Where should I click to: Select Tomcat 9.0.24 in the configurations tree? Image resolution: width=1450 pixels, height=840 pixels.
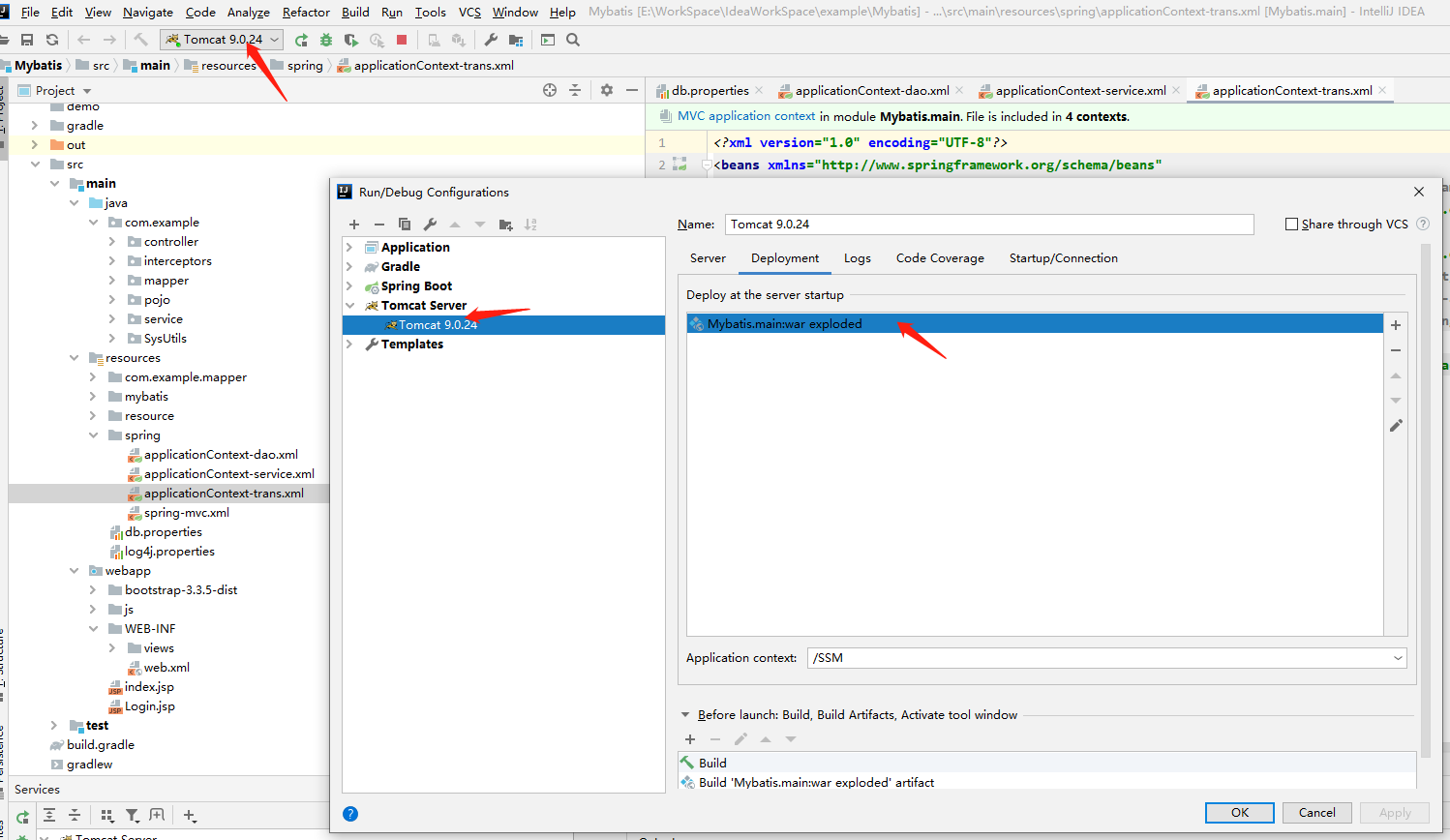[x=503, y=325]
